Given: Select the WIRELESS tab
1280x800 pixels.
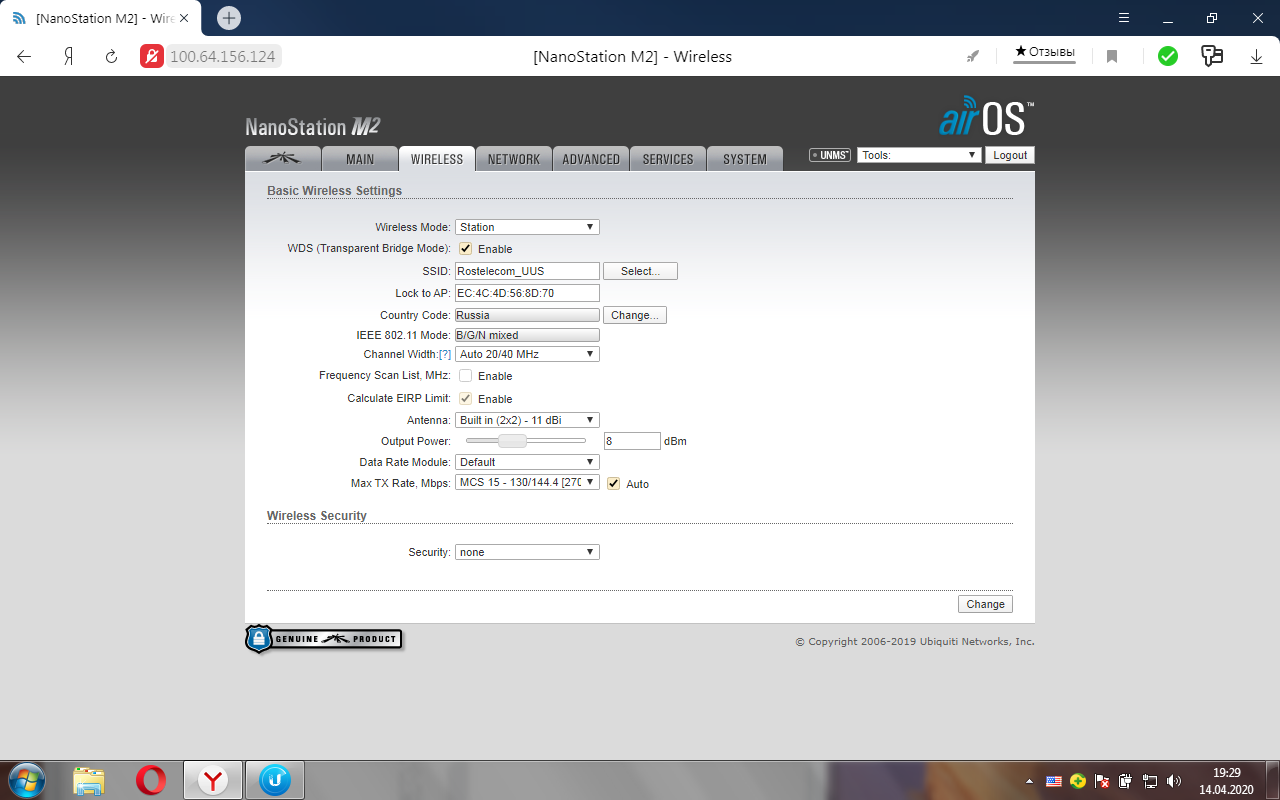Looking at the screenshot, I should pos(437,159).
